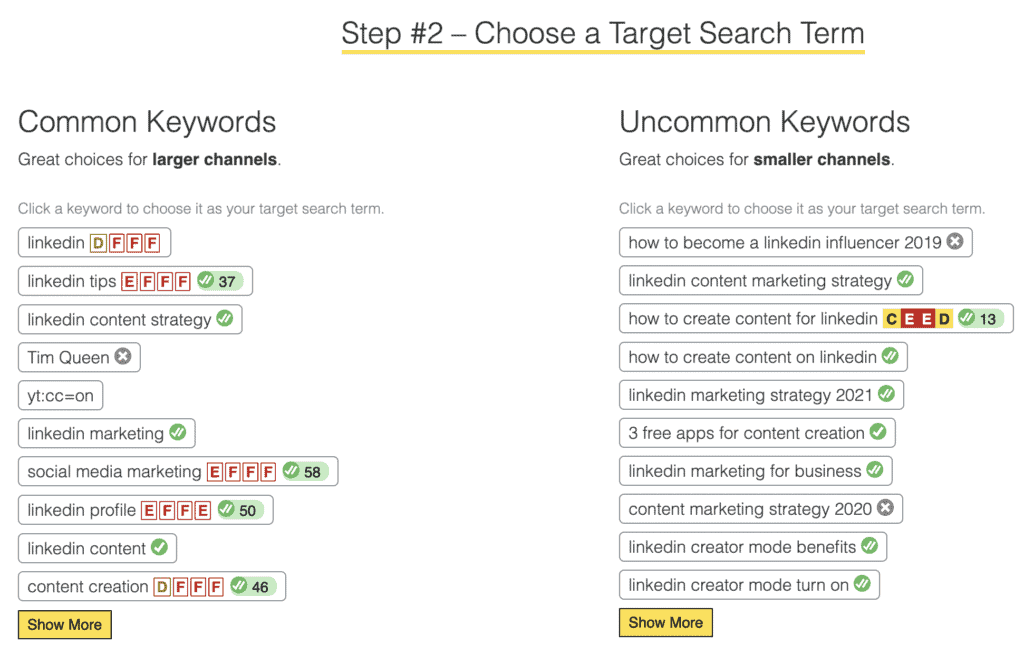This screenshot has height=654, width=1024.
Task: Click gray X on content marketing strategy 2020
Action: click(x=885, y=509)
